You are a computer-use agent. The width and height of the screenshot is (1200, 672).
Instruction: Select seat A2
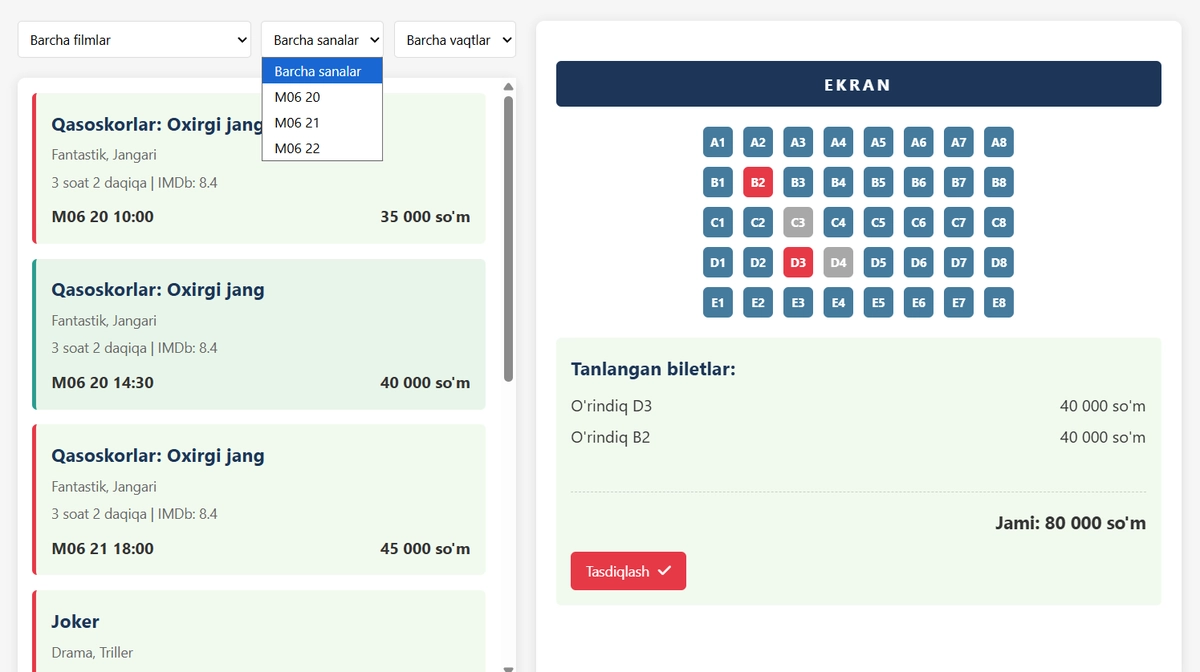[758, 142]
